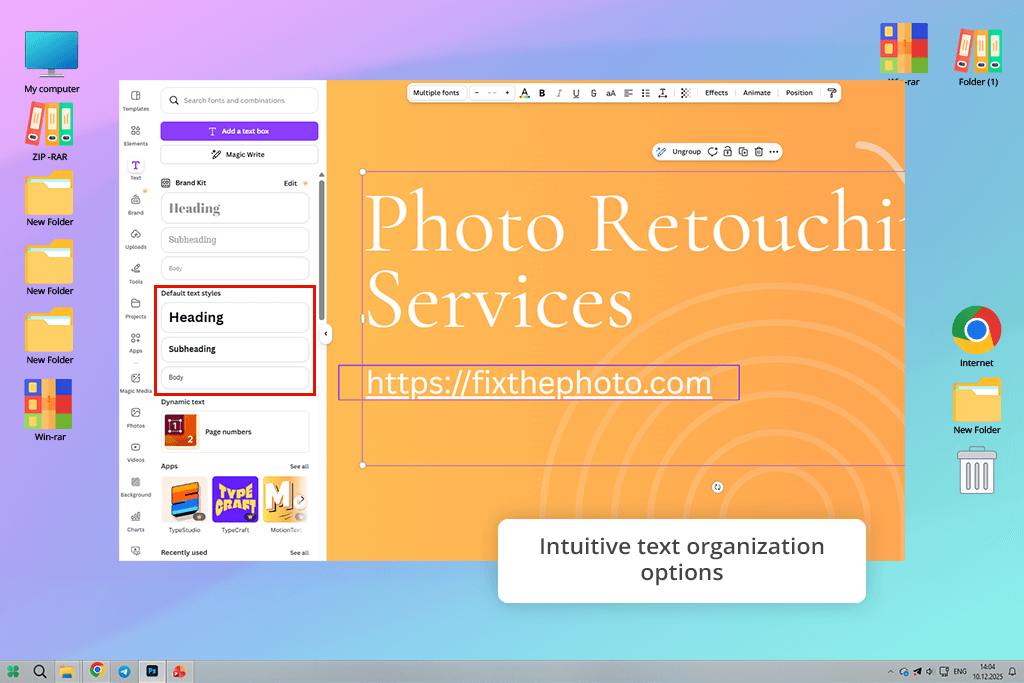The image size is (1024, 683).
Task: Click the font size value field
Action: (492, 93)
